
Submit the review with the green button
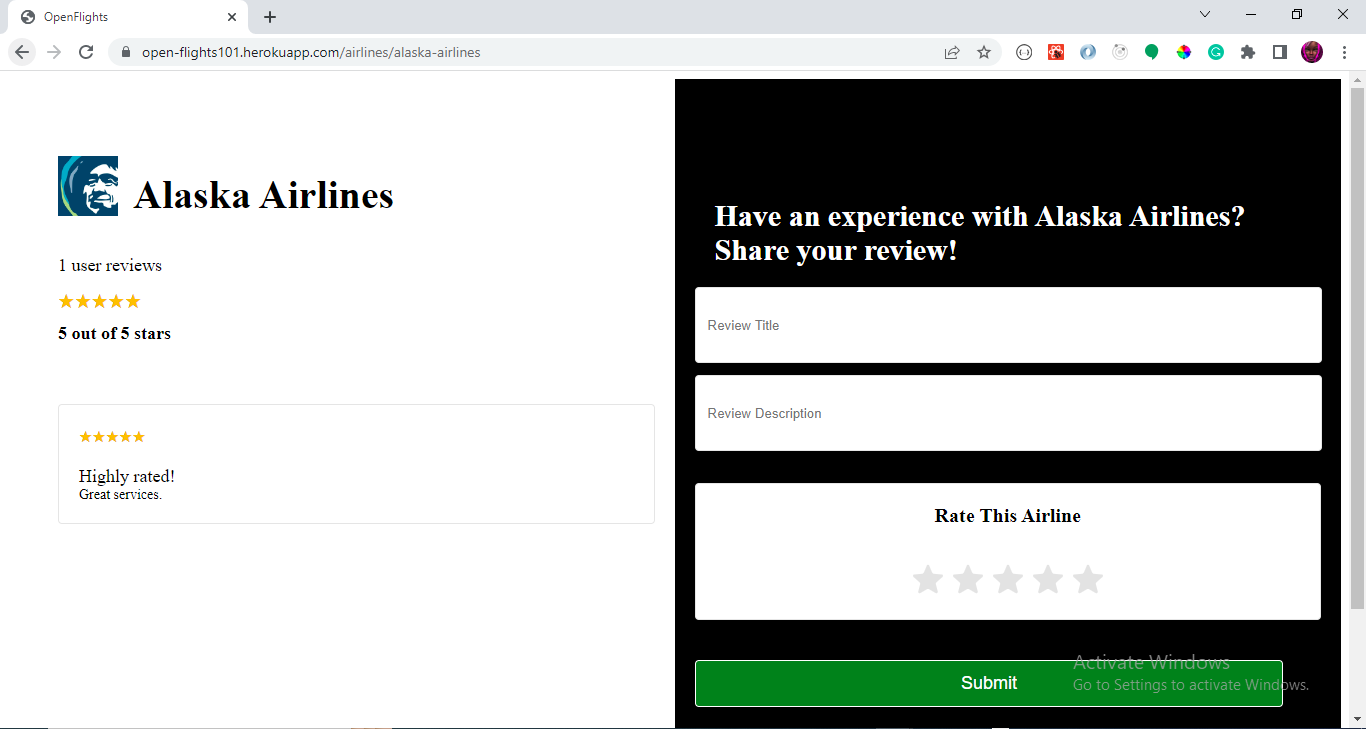[989, 683]
